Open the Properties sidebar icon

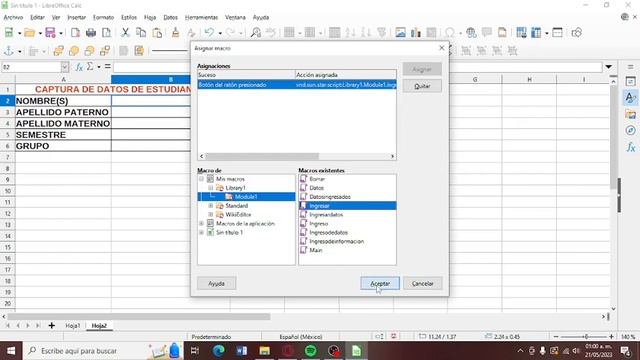(x=631, y=81)
